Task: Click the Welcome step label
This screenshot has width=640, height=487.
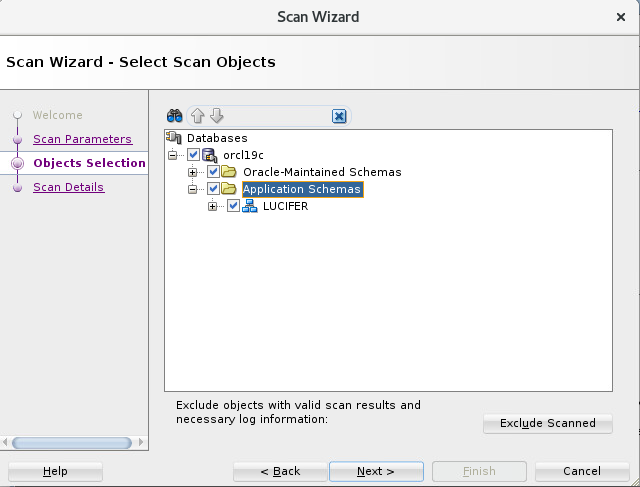Action: tap(58, 115)
